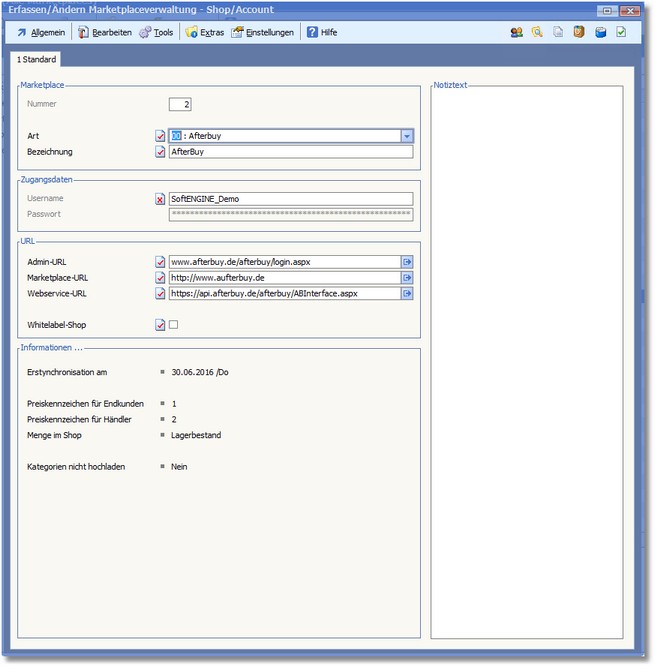Open the Allgemein menu
The width and height of the screenshot is (655, 667).
42,32
